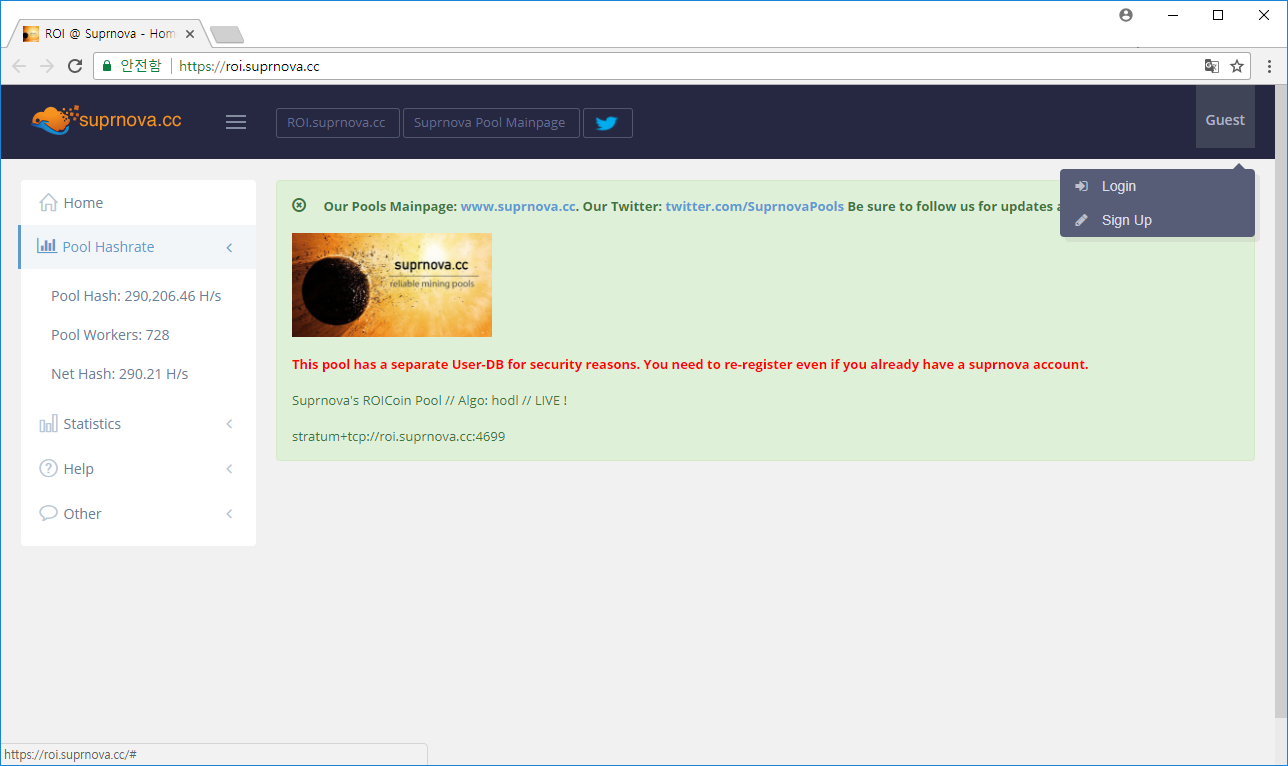Open the Google Translate icon in address bar

(1212, 66)
